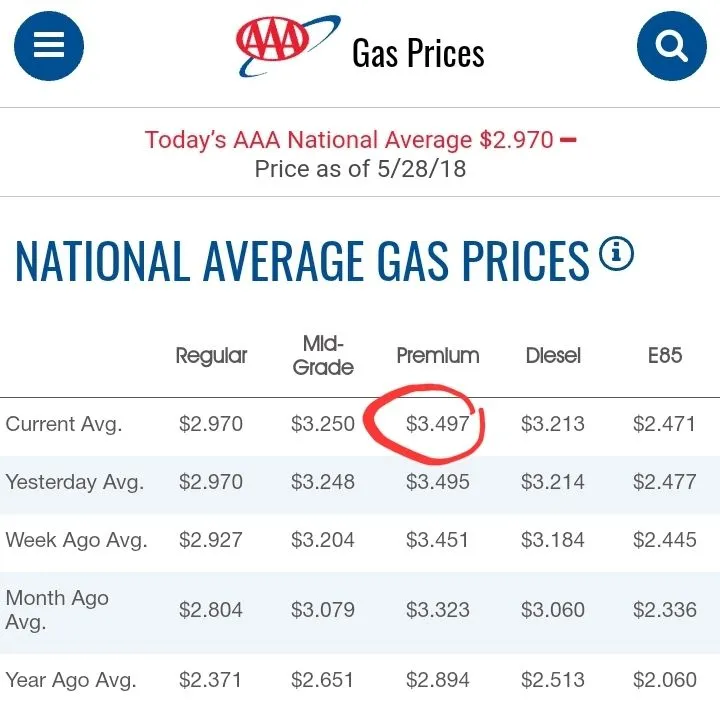720x713 pixels.
Task: Click the red dash price-change indicator
Action: [568, 140]
